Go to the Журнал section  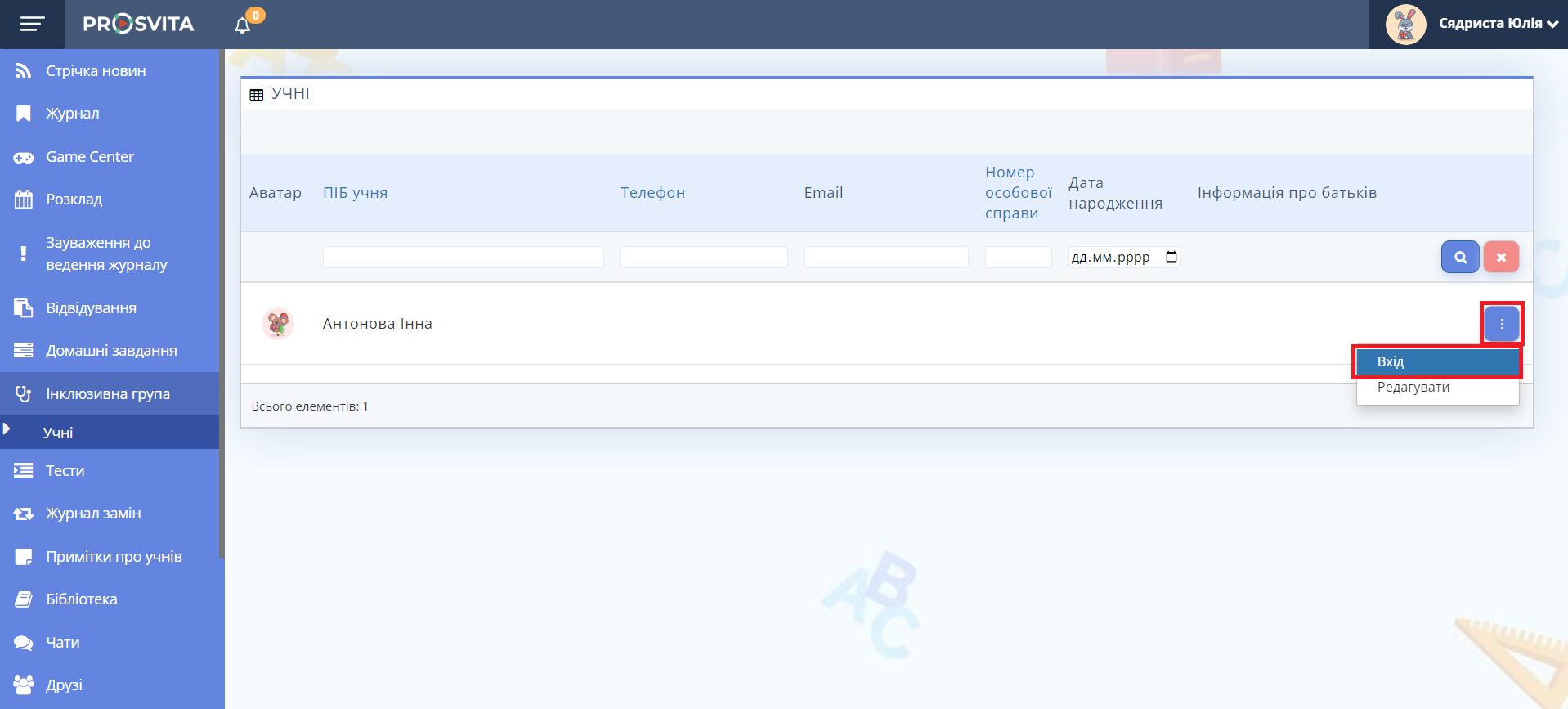click(x=72, y=114)
